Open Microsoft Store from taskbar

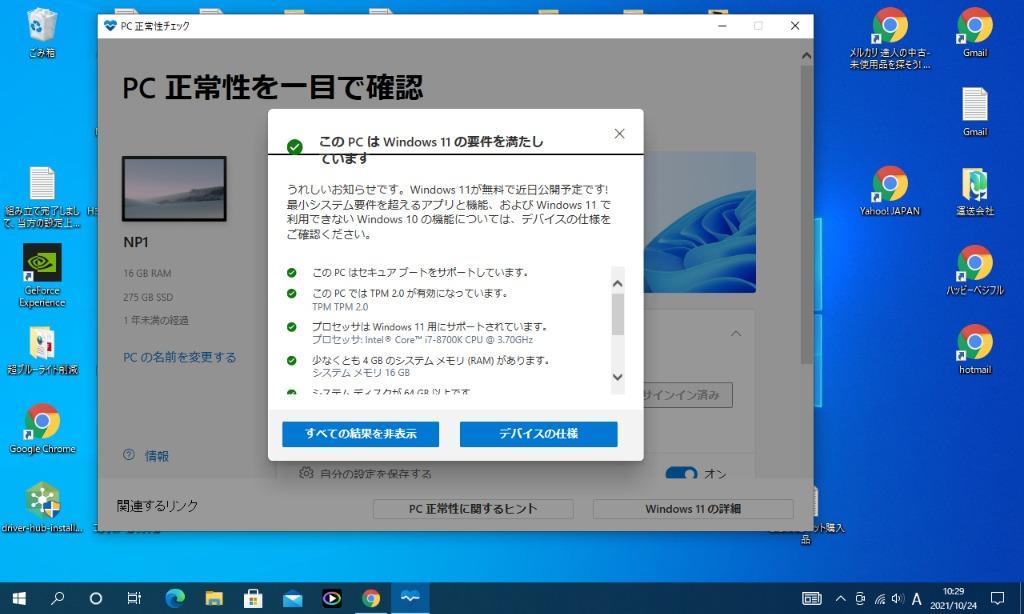253,598
